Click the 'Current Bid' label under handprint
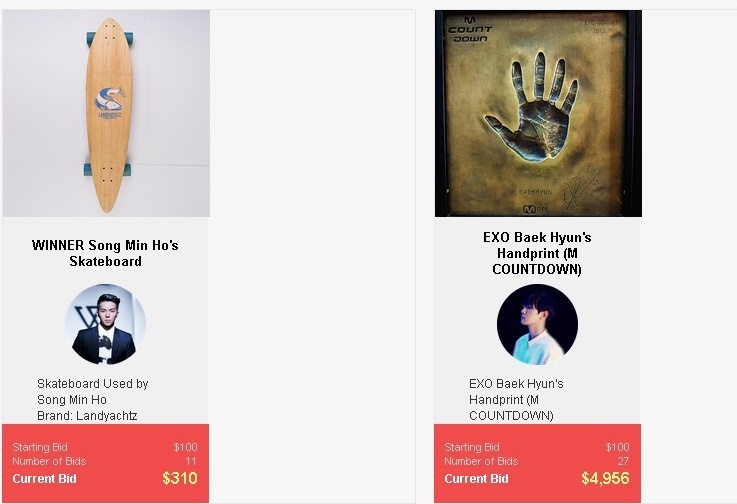 click(477, 479)
